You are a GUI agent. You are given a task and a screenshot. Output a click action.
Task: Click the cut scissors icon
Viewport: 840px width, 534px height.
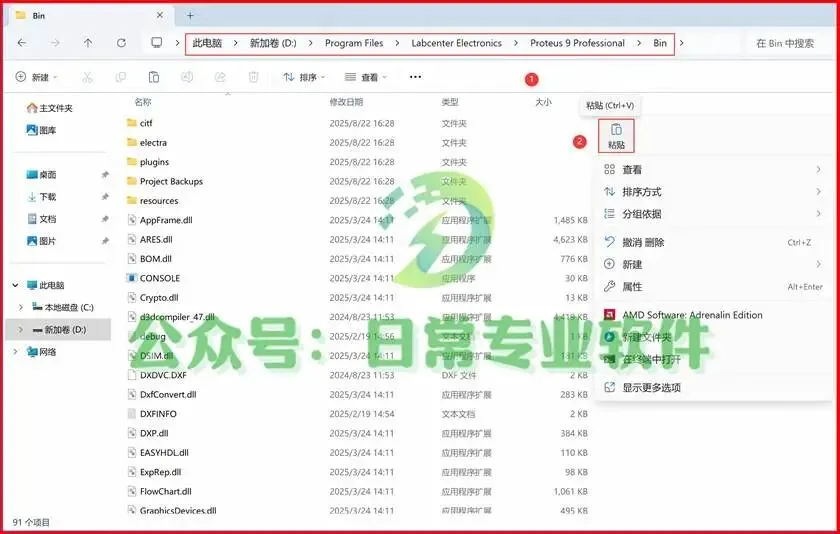87,77
